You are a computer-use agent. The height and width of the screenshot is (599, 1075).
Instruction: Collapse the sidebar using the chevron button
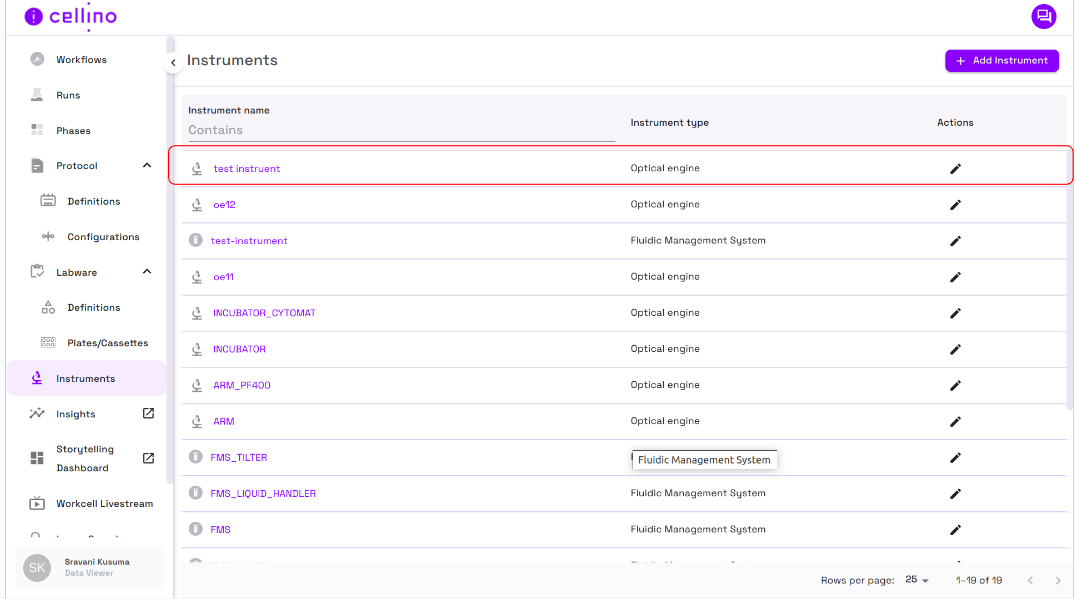tap(173, 63)
